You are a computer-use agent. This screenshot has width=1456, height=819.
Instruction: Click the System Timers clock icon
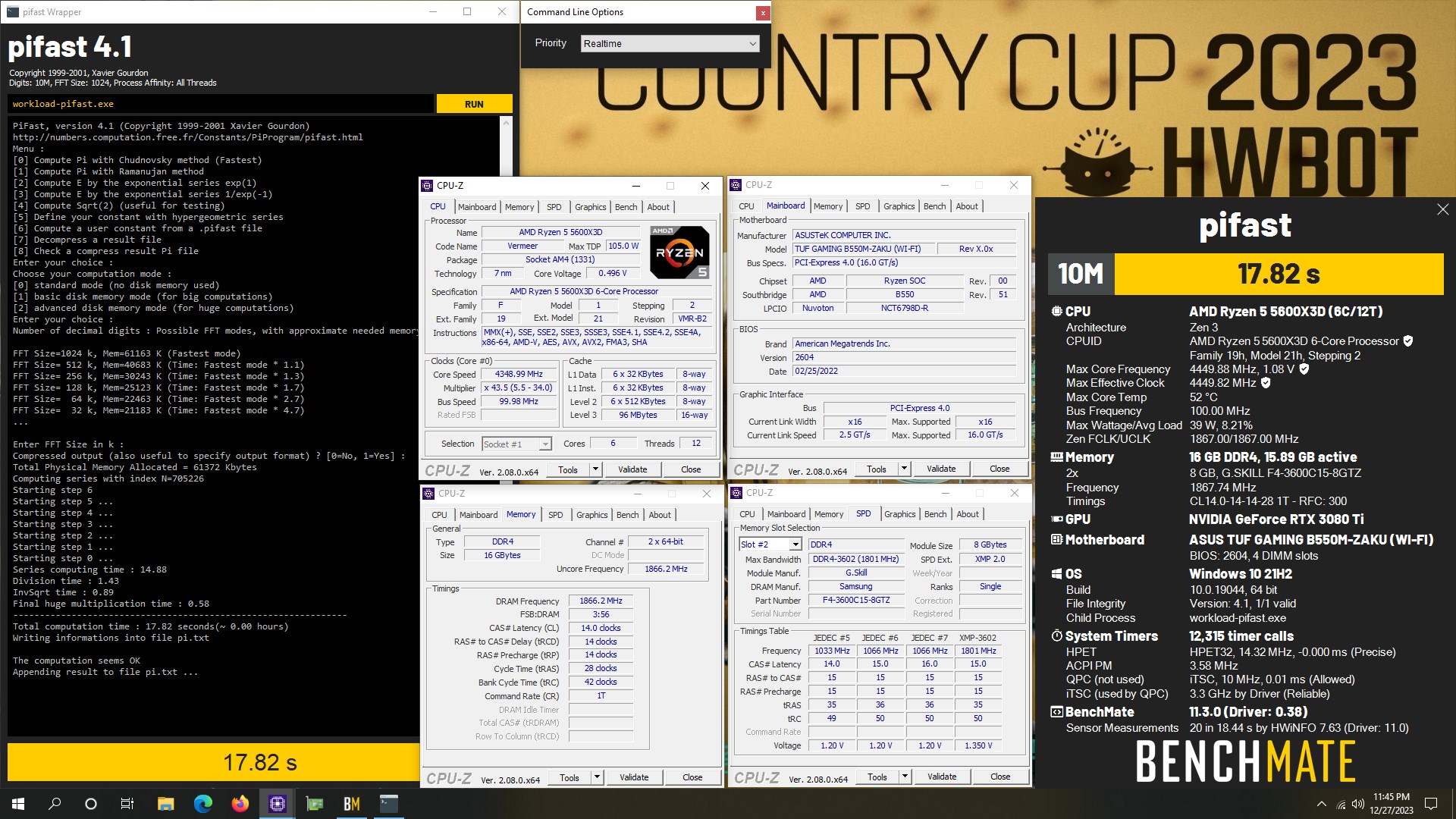tap(1056, 635)
